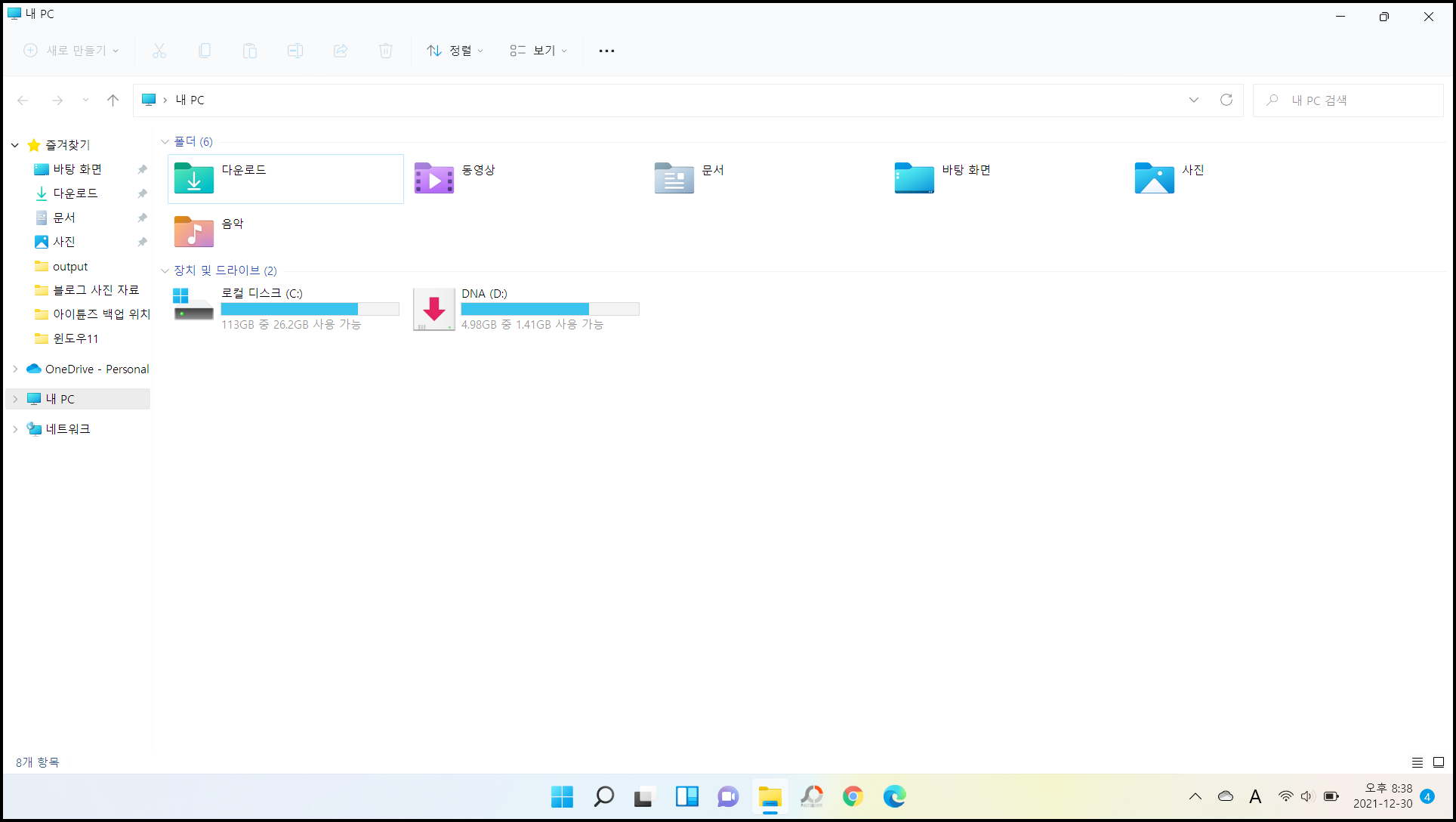Select the 사진 folder icon in main pane

tap(1155, 179)
